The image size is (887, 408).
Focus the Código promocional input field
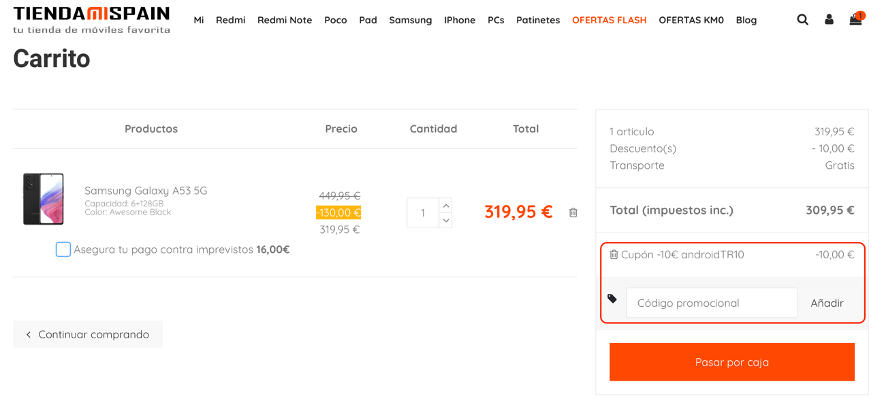(712, 303)
